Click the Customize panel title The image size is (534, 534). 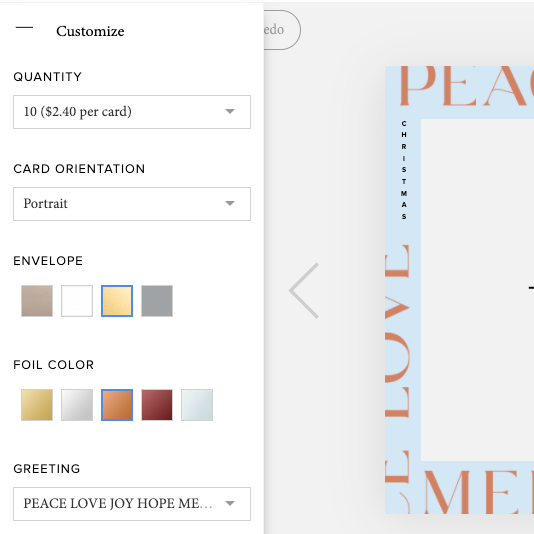click(x=90, y=31)
